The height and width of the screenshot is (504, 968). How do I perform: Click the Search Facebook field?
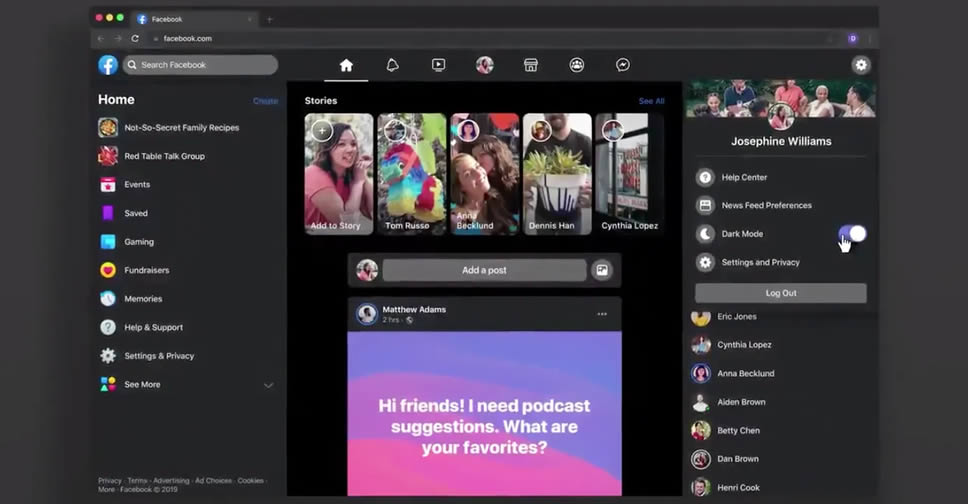pyautogui.click(x=200, y=65)
